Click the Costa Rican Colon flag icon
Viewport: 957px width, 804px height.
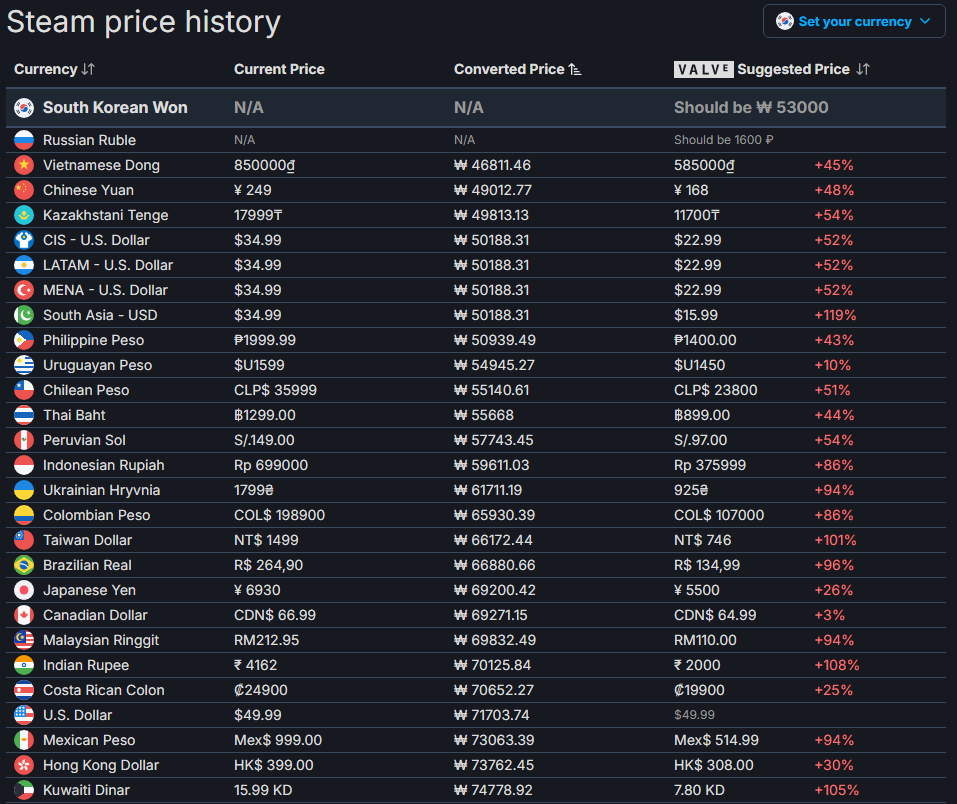[24, 690]
